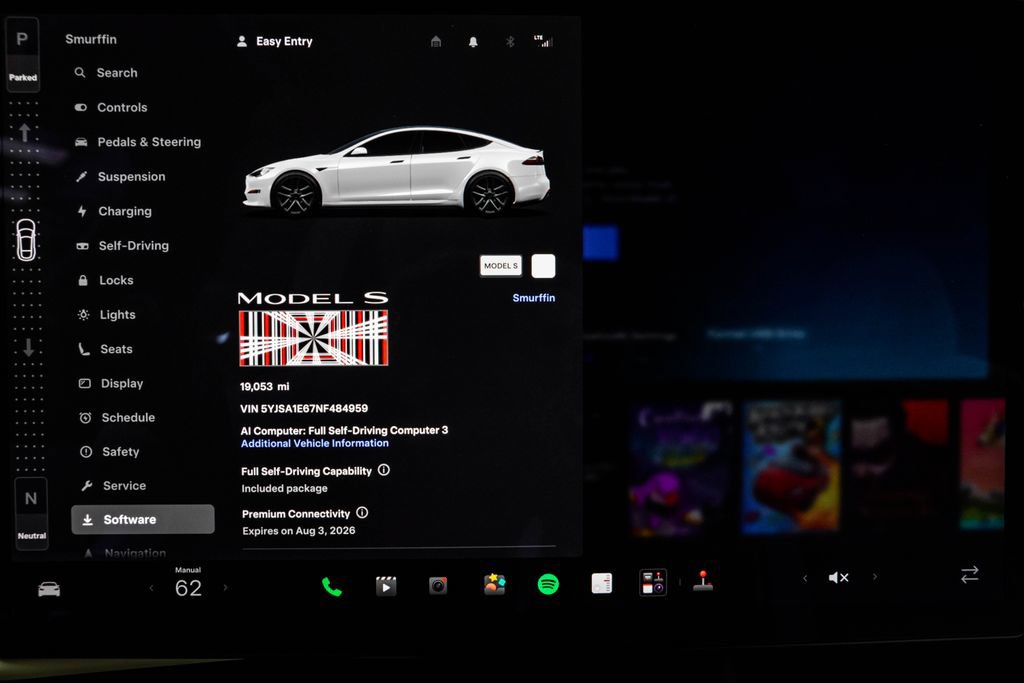Tap the MODEL S badge button

(x=501, y=266)
